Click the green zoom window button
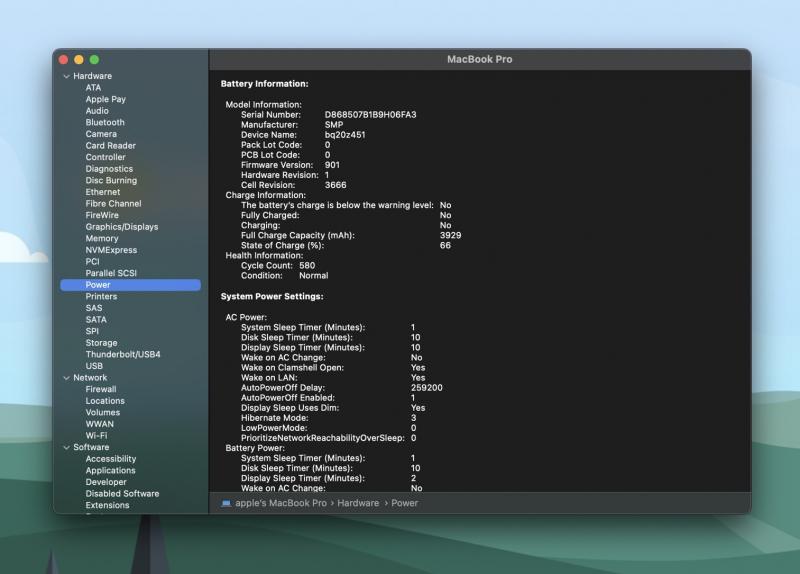800x574 pixels. [x=94, y=60]
